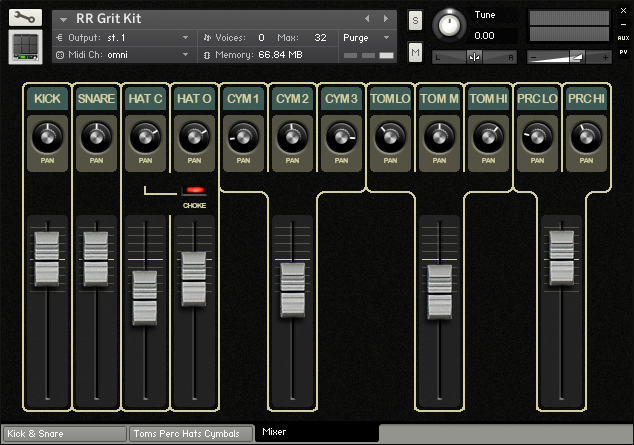
Task: Switch to Toms Perc Hats Cymbals tab
Action: (190, 434)
